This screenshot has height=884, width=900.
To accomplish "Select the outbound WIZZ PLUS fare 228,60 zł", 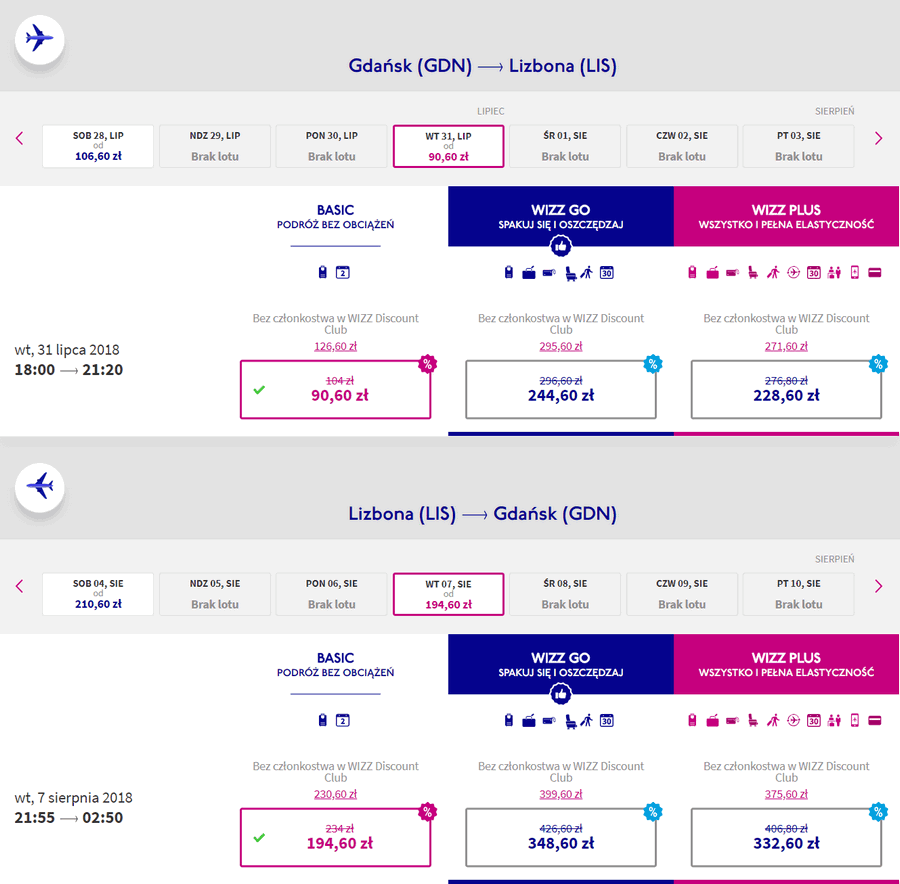I will click(x=786, y=389).
